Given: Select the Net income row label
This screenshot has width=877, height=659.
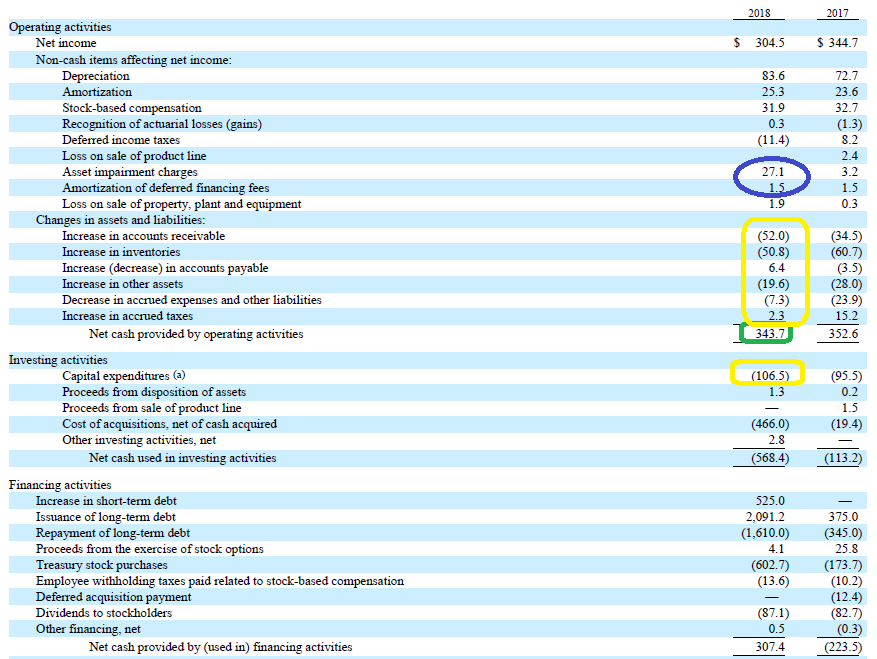Looking at the screenshot, I should pyautogui.click(x=66, y=43).
